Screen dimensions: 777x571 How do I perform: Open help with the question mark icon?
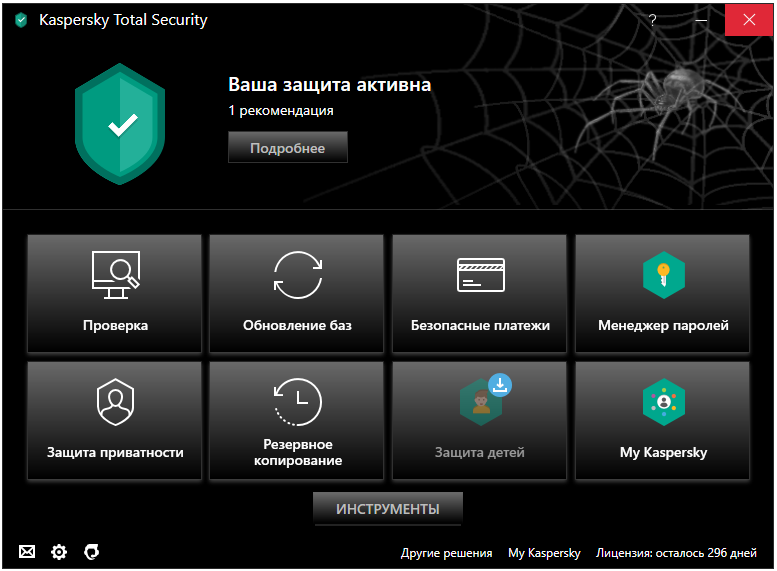click(x=653, y=20)
